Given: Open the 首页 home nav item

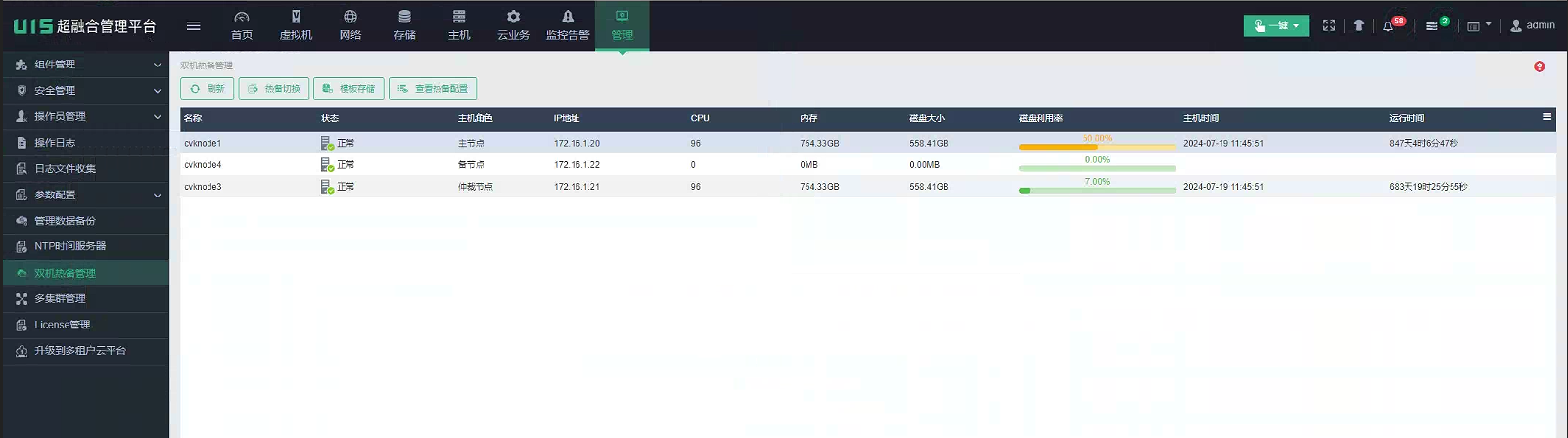Looking at the screenshot, I should tap(242, 25).
